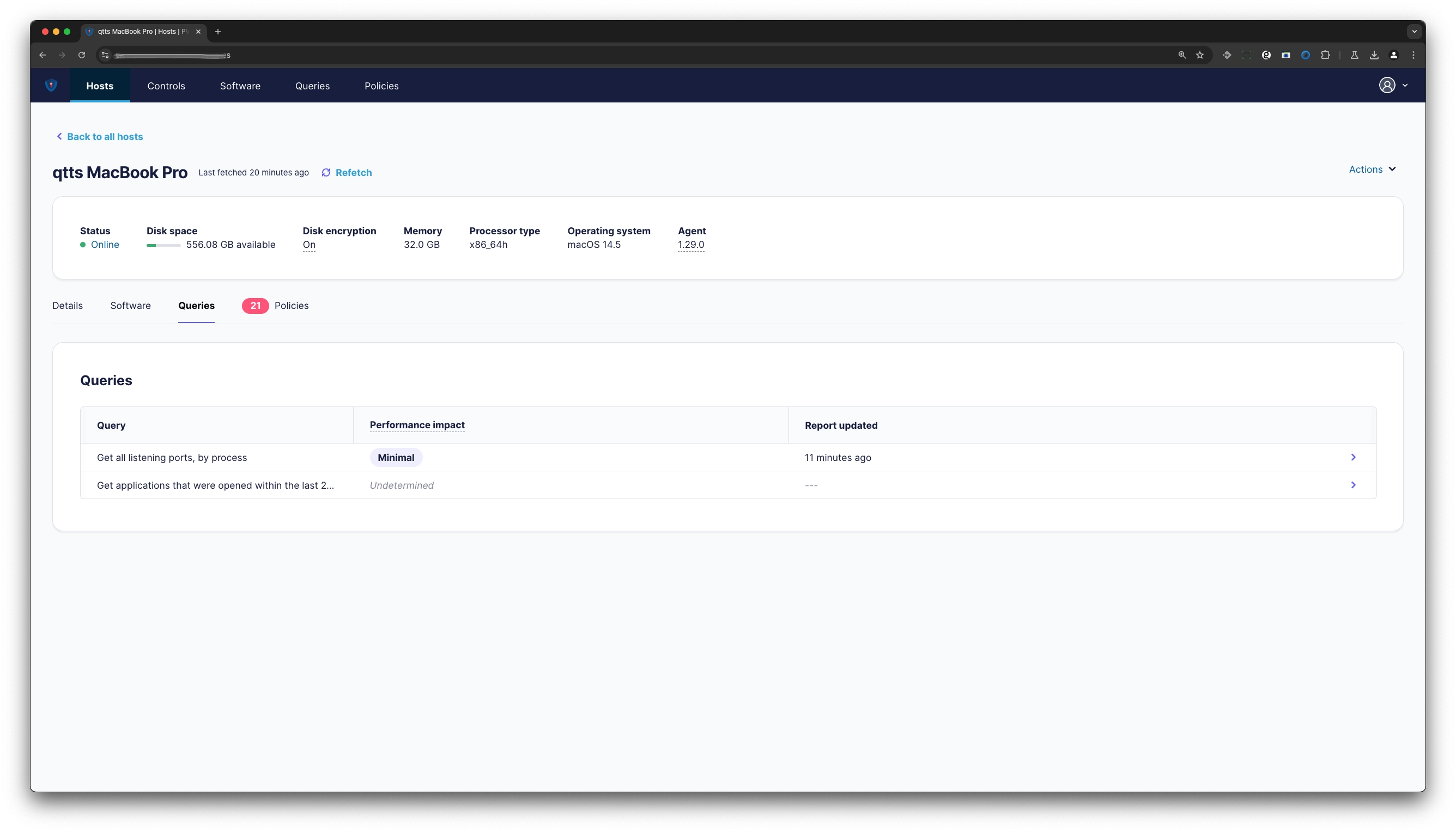Bookmark this page with the star icon
This screenshot has height=832, width=1456.
[1199, 55]
